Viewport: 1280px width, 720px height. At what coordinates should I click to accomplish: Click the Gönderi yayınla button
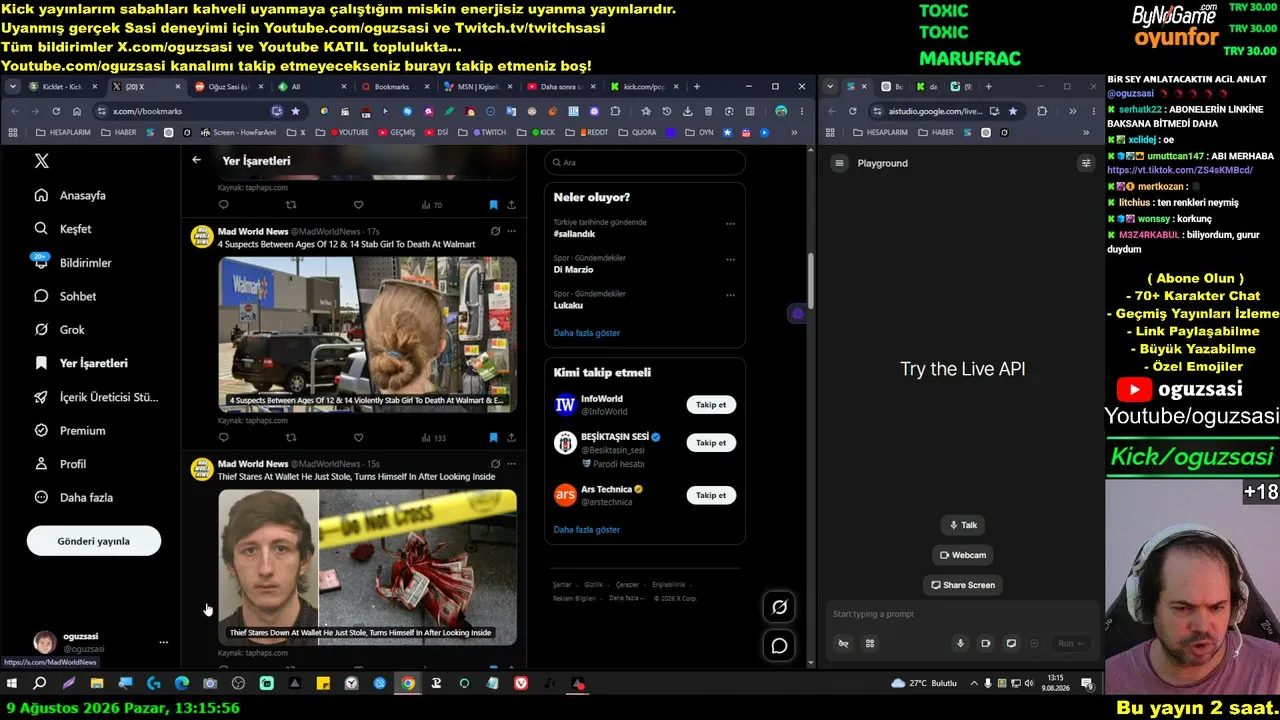[x=94, y=541]
